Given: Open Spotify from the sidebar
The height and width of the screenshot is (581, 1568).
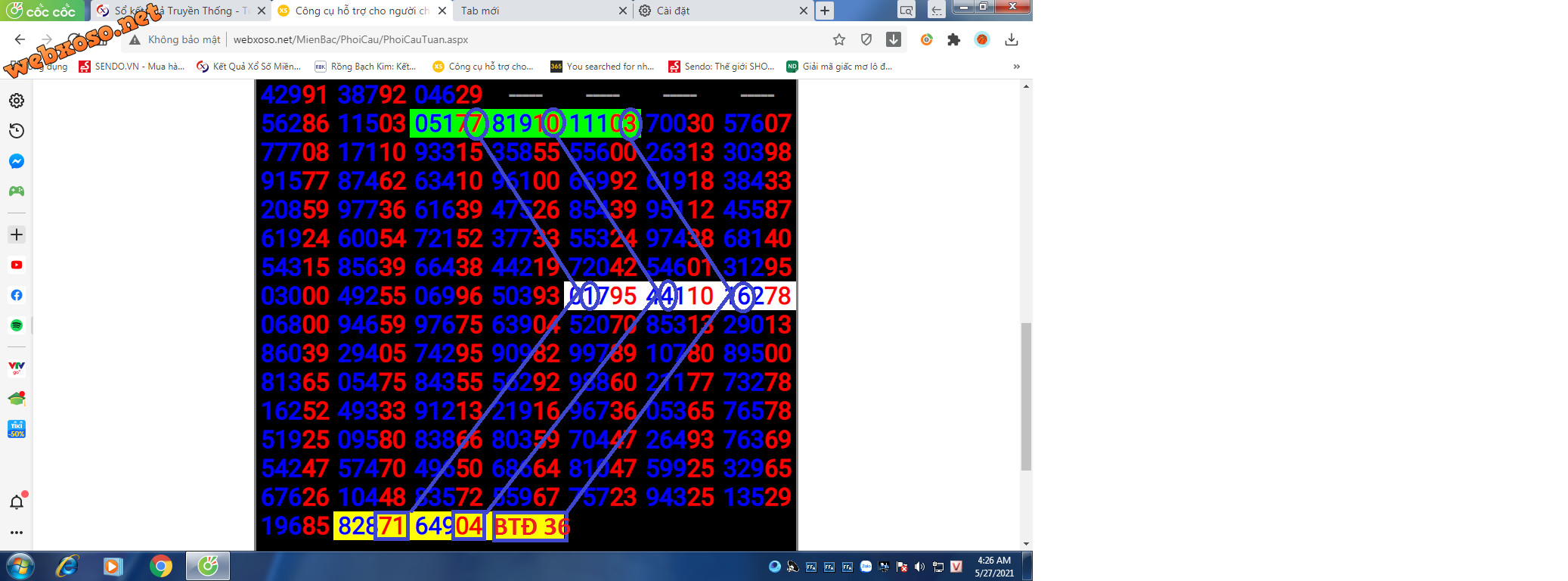Looking at the screenshot, I should [x=16, y=325].
